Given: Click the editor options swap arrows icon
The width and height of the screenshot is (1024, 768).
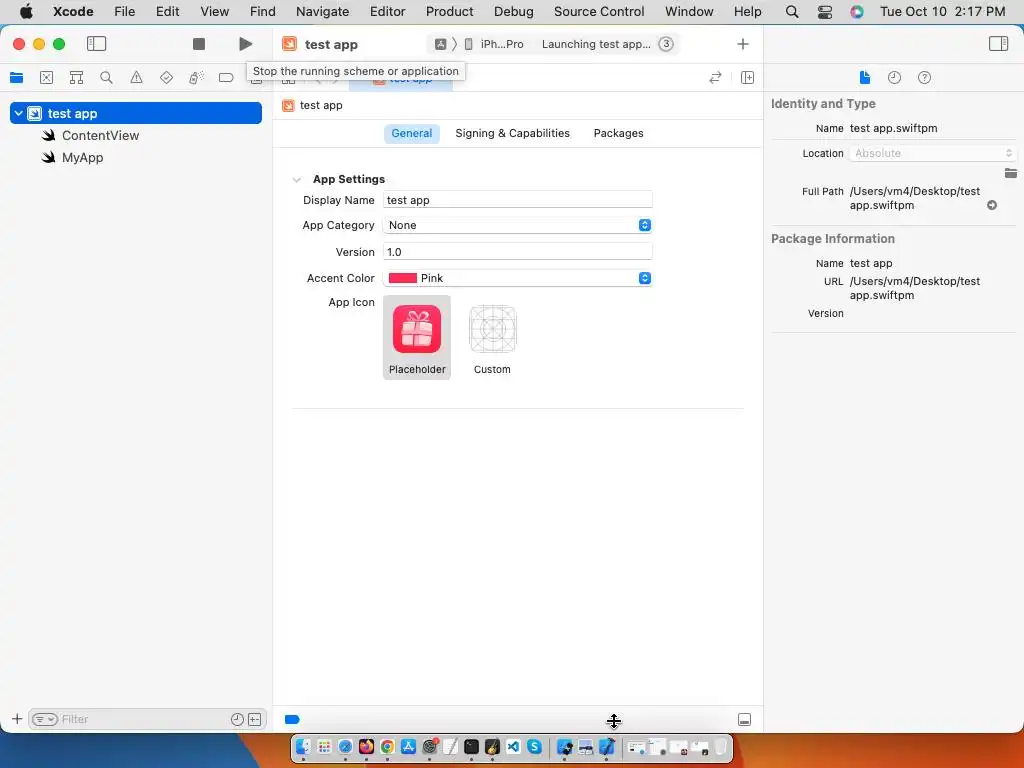Looking at the screenshot, I should pyautogui.click(x=715, y=78).
